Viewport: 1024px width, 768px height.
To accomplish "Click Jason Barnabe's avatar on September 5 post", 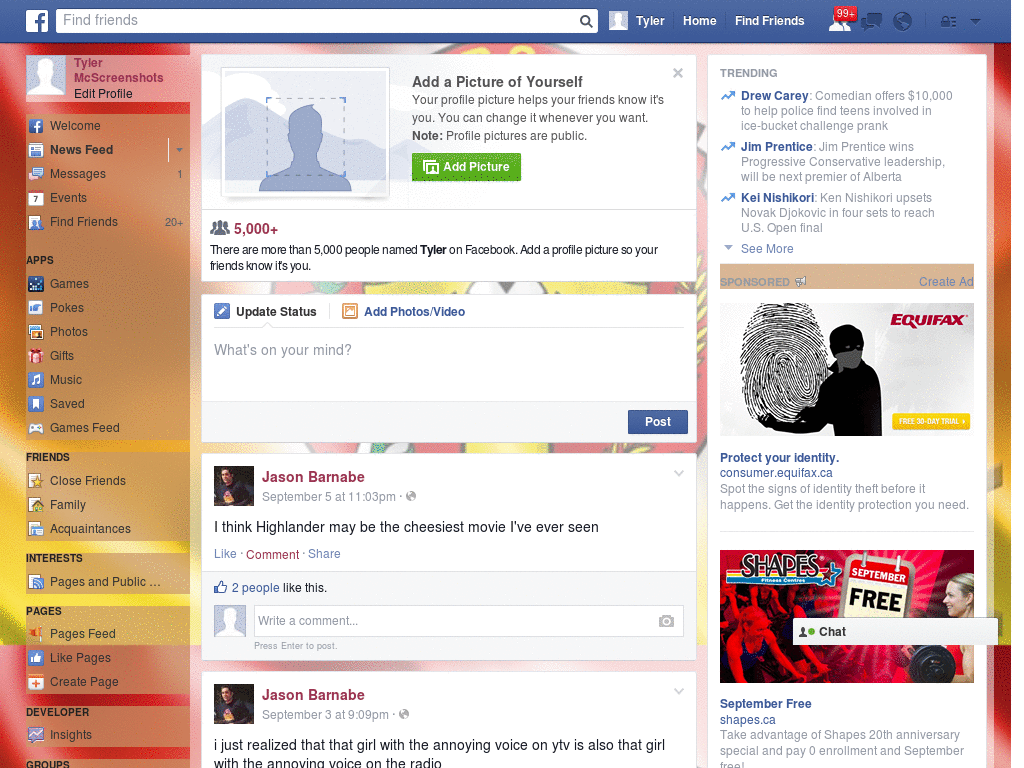I will point(234,486).
